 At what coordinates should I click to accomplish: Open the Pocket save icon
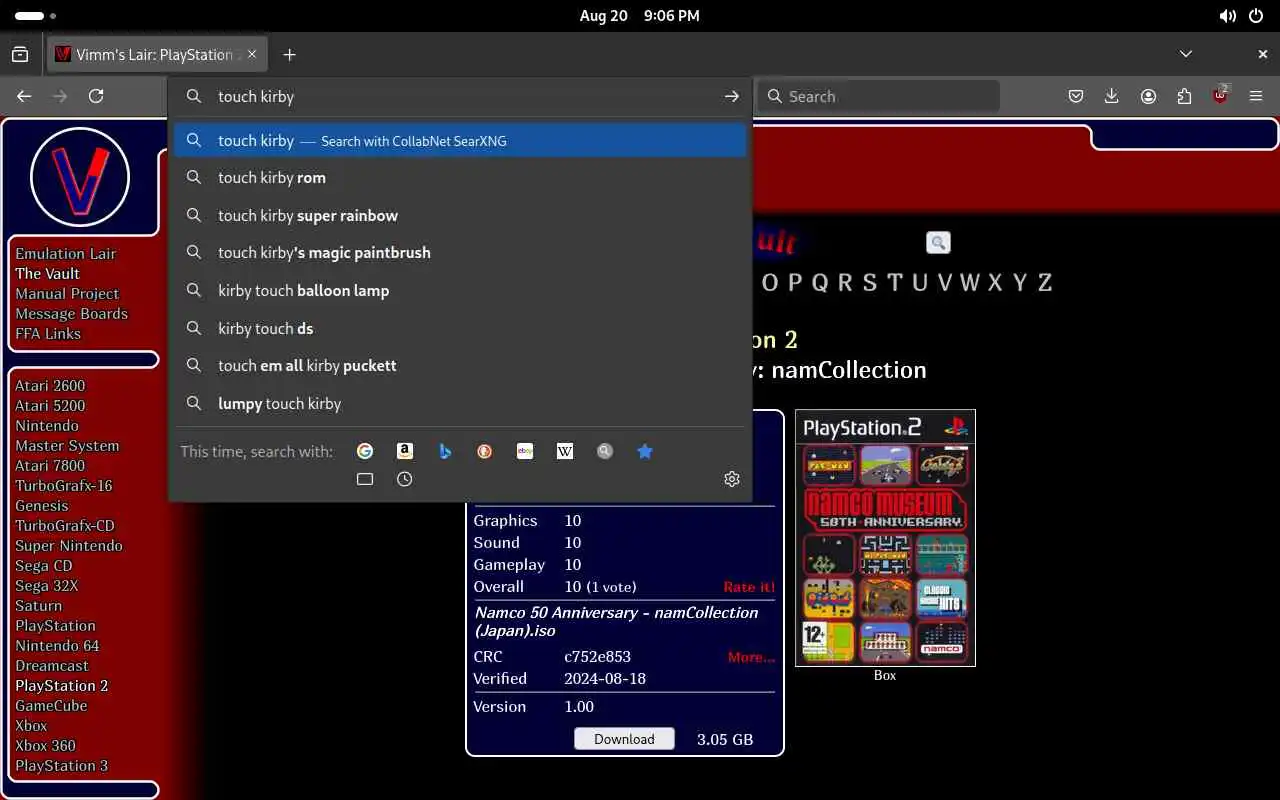coord(1076,96)
